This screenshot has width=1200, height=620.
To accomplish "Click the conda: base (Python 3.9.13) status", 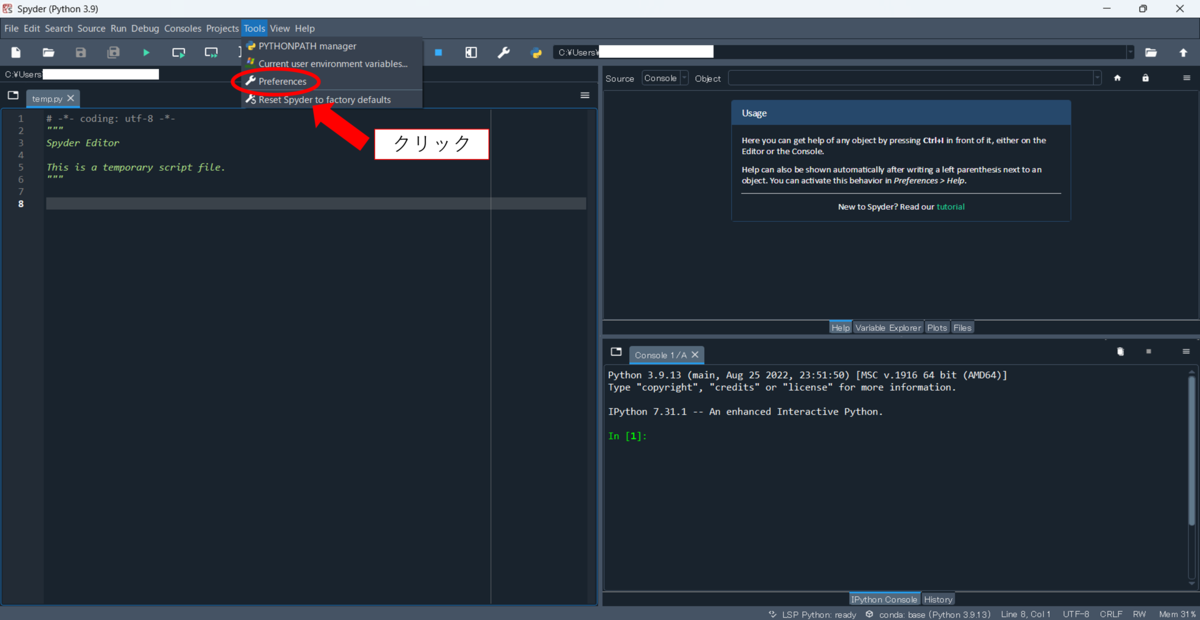I will (x=927, y=614).
